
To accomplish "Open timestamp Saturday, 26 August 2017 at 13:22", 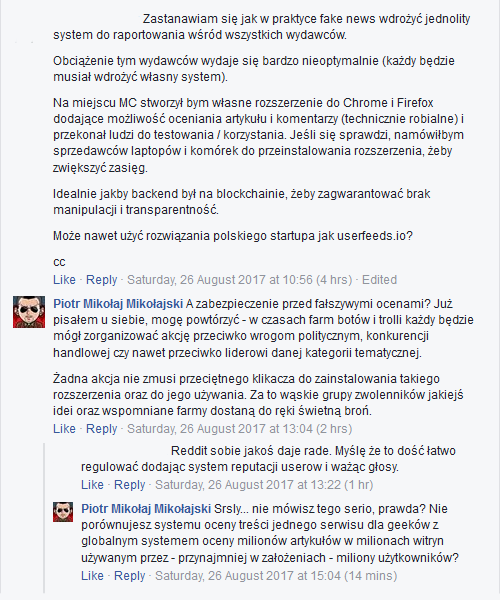I will pos(264,485).
